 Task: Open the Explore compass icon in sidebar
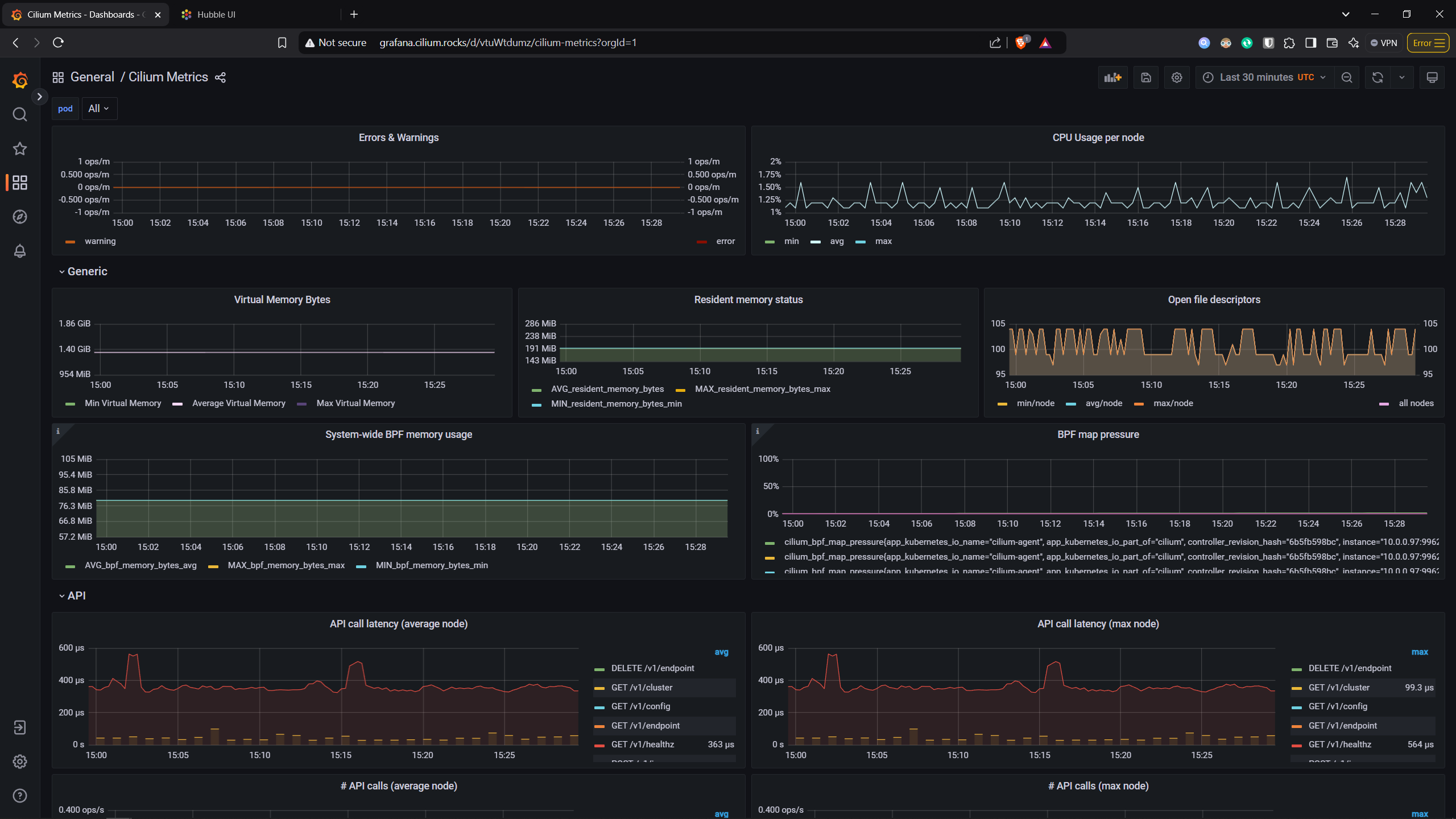click(20, 217)
